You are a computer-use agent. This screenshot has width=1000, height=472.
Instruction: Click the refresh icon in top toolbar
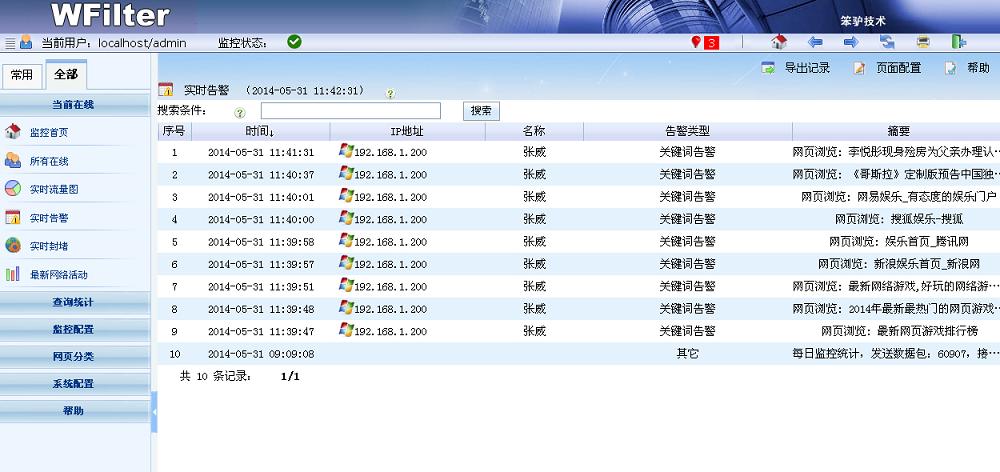click(x=887, y=42)
